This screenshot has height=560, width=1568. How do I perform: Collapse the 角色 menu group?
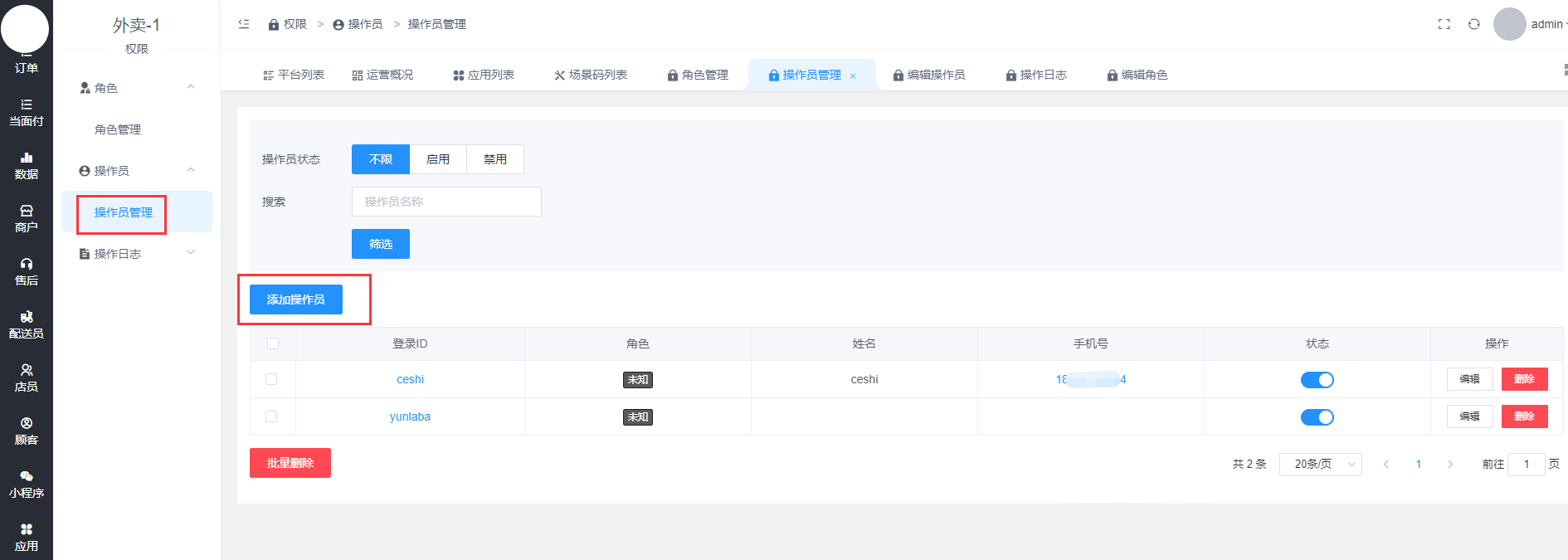[x=191, y=87]
